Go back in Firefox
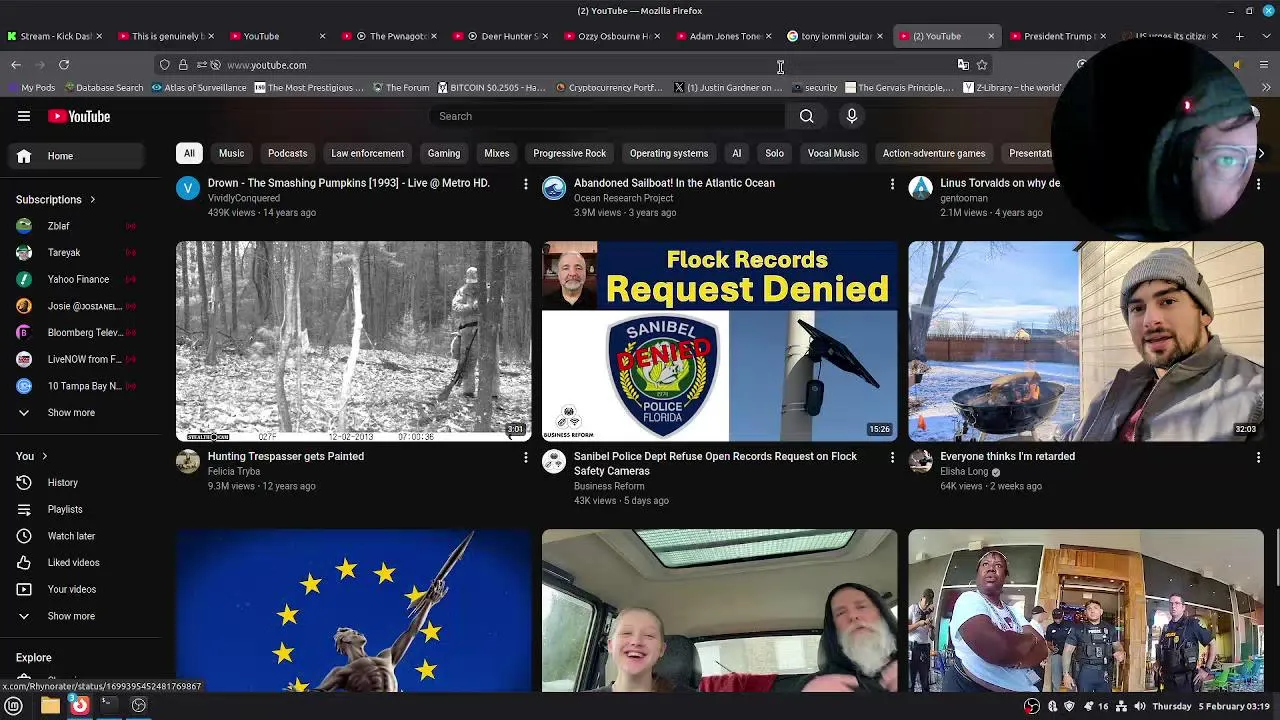 coord(16,65)
